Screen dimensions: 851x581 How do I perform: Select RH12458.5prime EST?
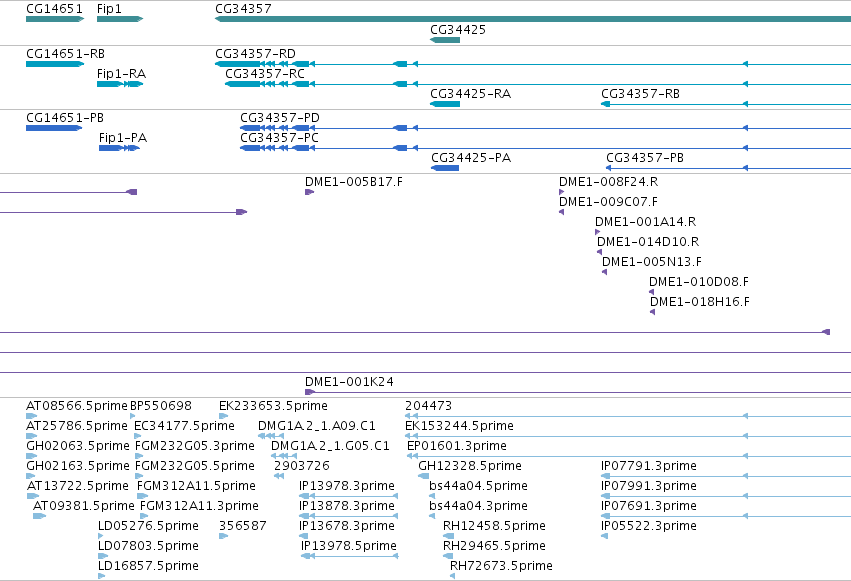[448, 537]
